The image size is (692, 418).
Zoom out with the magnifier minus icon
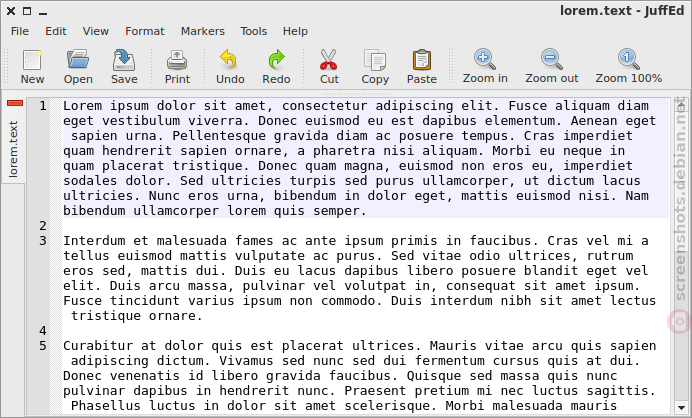(552, 59)
